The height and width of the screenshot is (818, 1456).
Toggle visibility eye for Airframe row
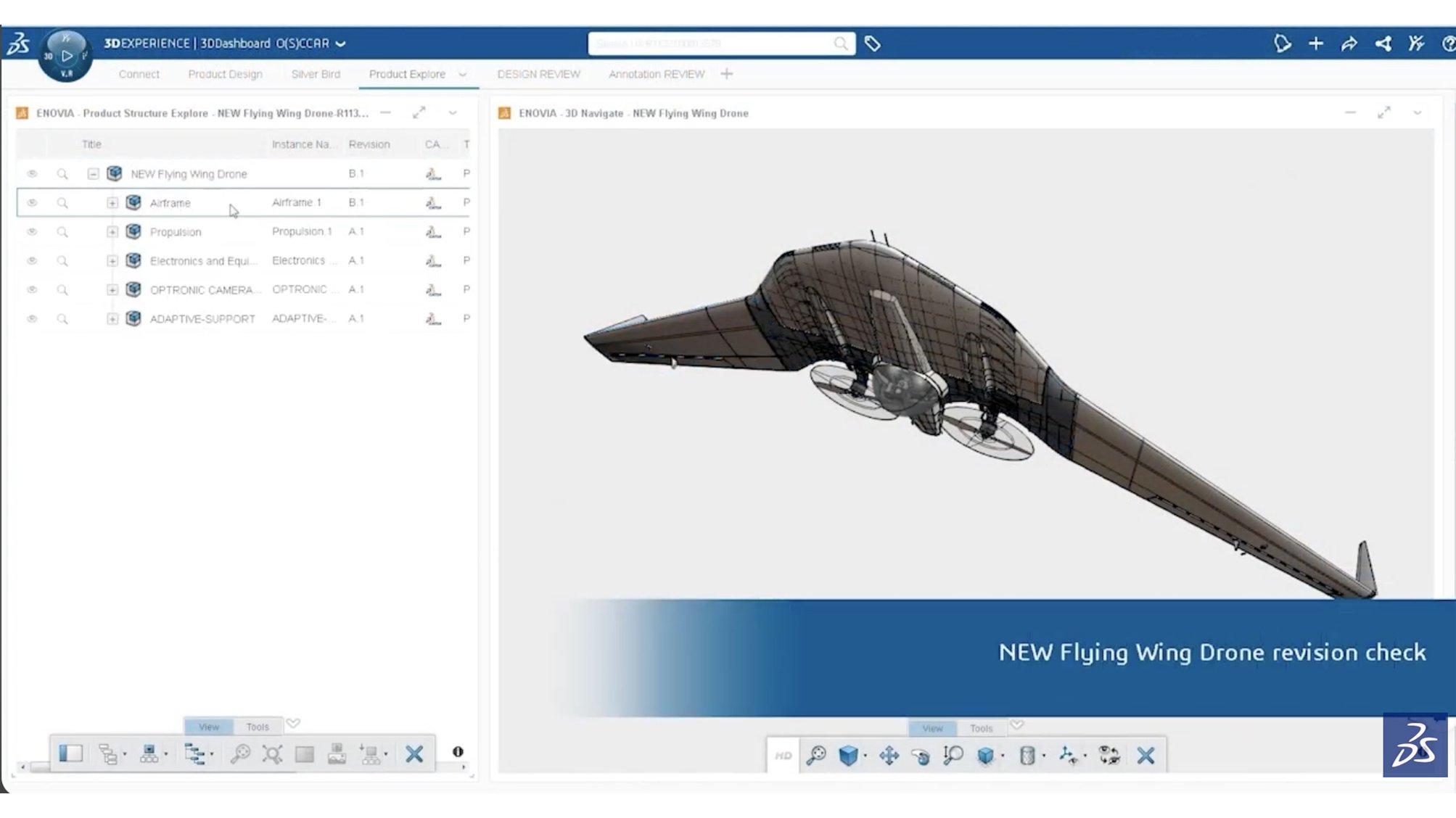[32, 203]
